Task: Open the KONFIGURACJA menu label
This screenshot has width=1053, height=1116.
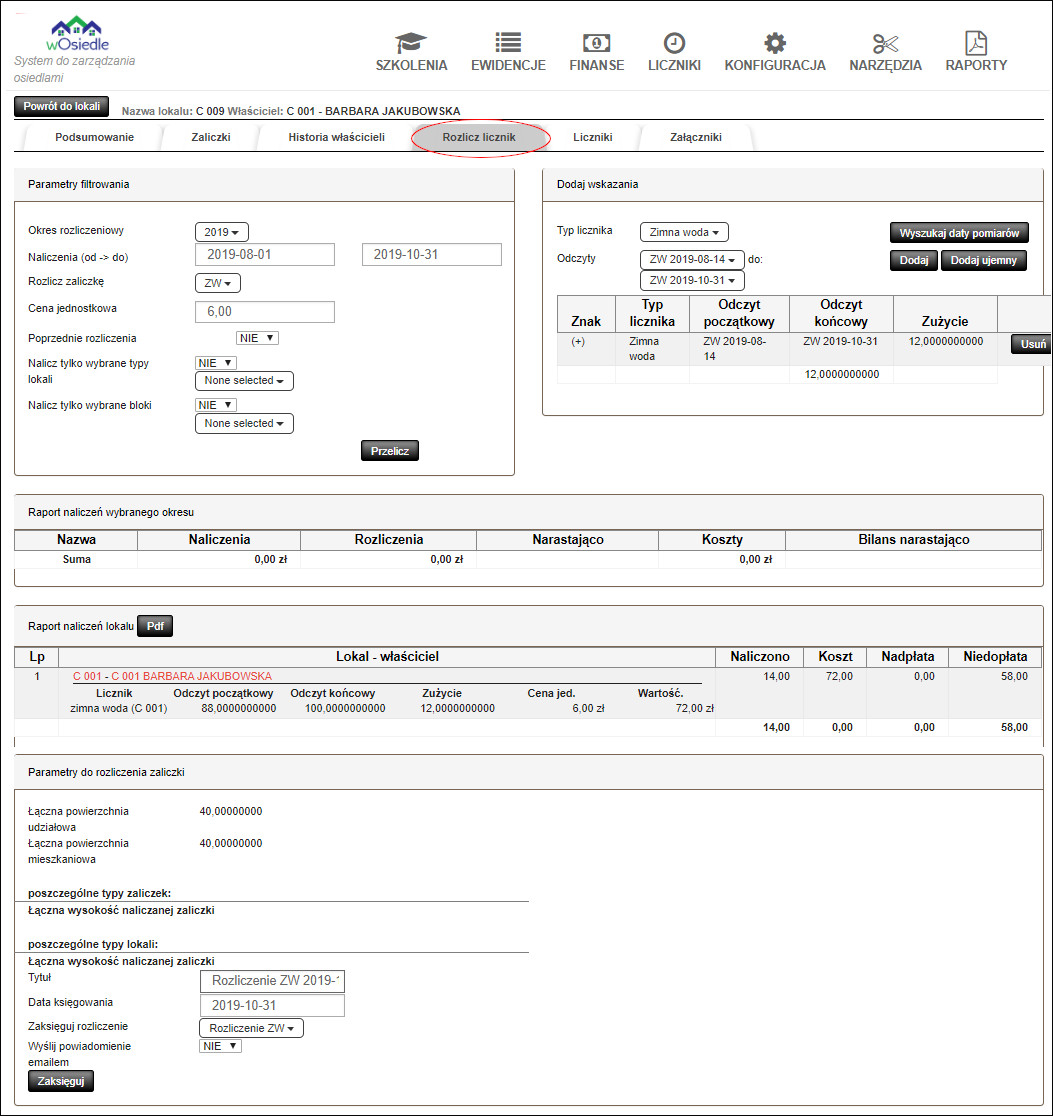Action: 775,65
